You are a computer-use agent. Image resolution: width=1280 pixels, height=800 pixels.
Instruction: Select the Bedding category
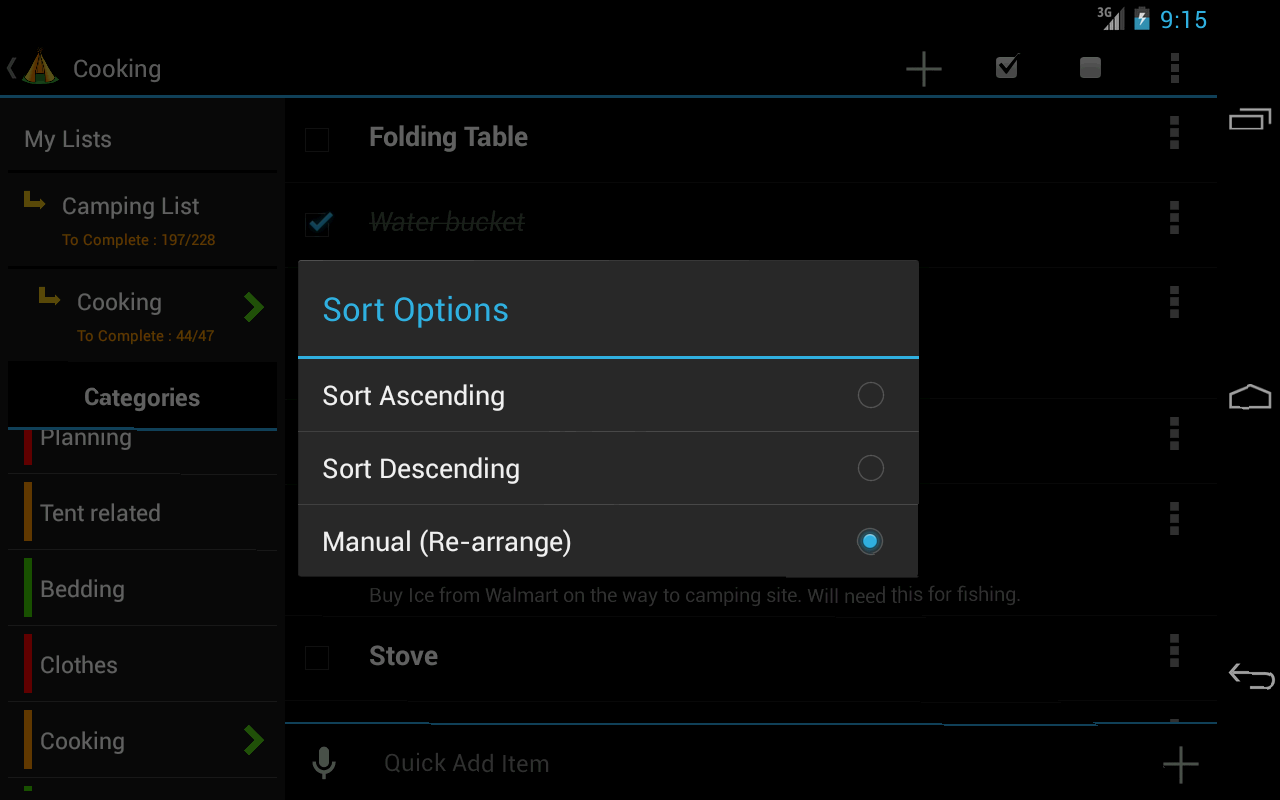click(82, 589)
